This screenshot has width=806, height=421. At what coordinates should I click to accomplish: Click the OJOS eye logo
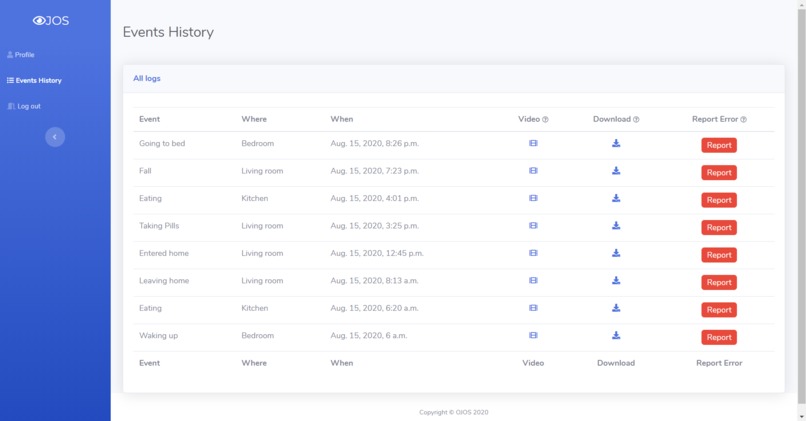(x=51, y=21)
